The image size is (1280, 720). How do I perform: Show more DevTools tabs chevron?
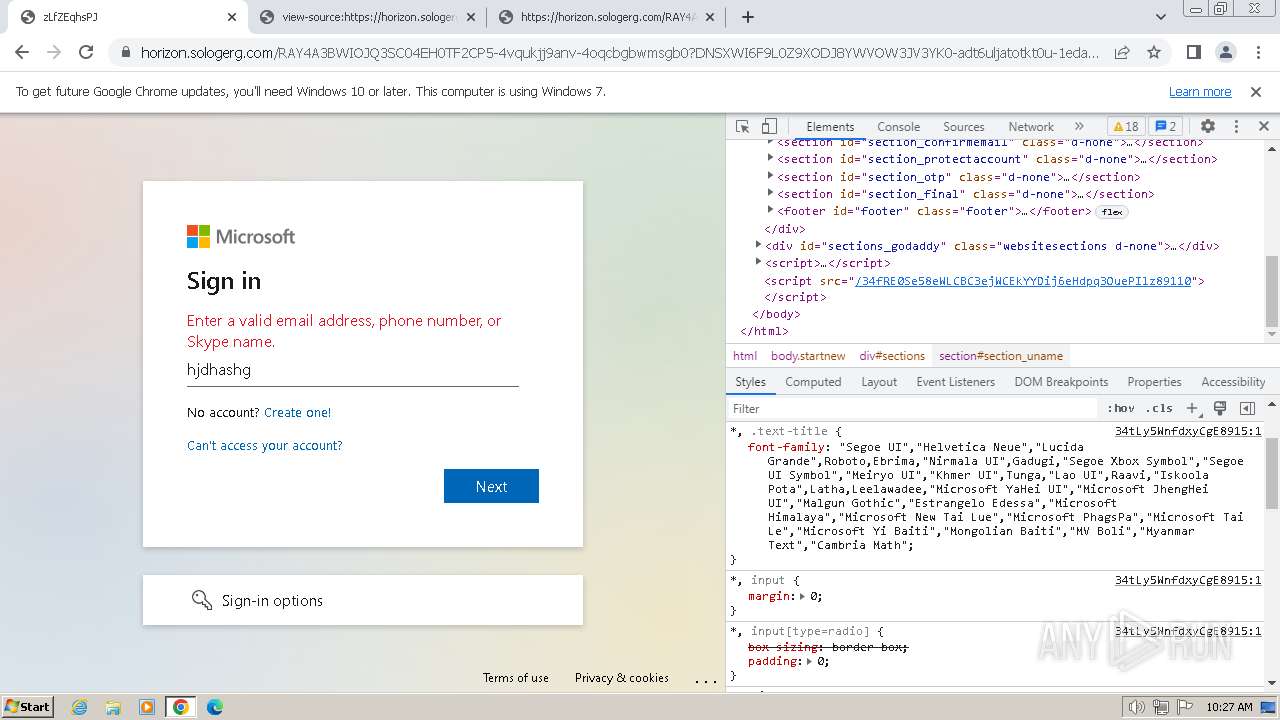(1079, 127)
